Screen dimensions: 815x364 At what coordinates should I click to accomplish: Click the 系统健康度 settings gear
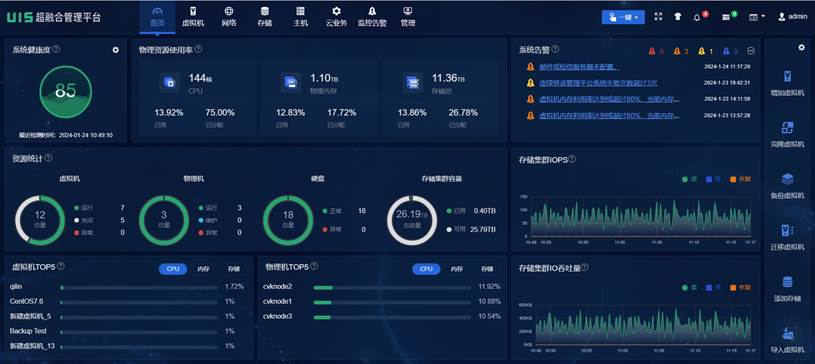[115, 50]
